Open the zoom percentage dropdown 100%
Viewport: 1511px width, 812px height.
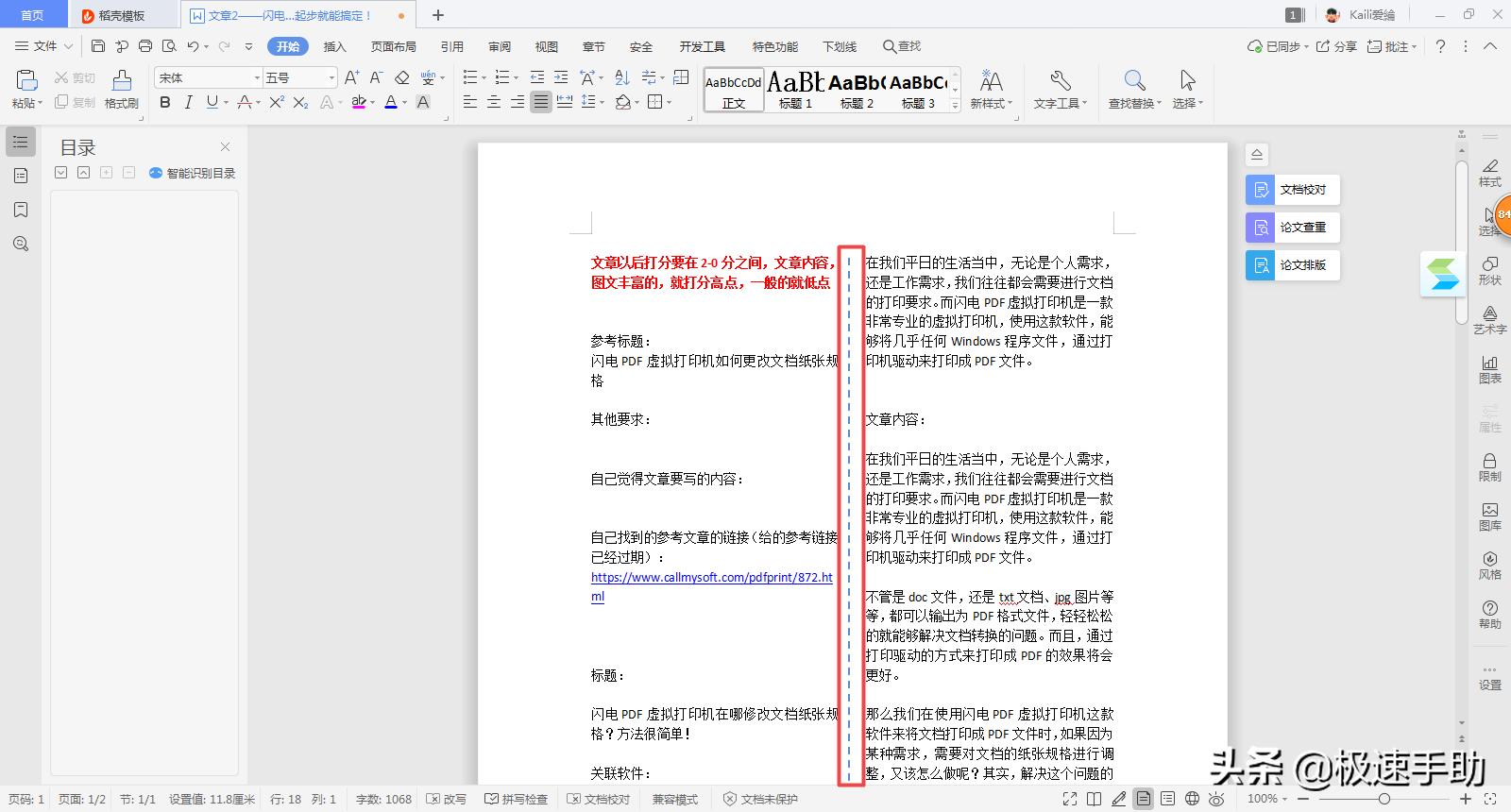1266,799
